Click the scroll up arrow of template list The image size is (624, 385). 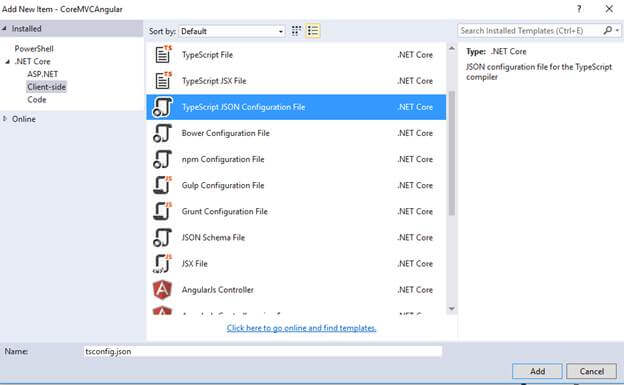coord(452,49)
